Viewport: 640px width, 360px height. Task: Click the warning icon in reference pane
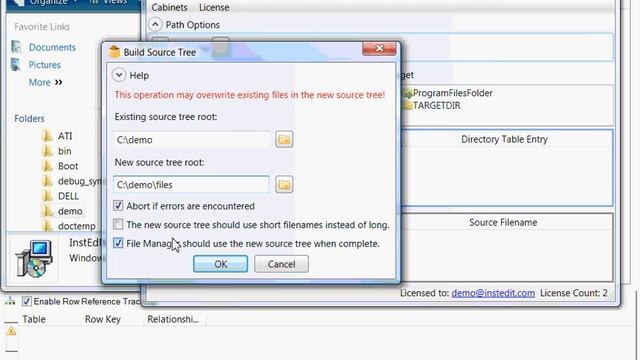pyautogui.click(x=11, y=331)
